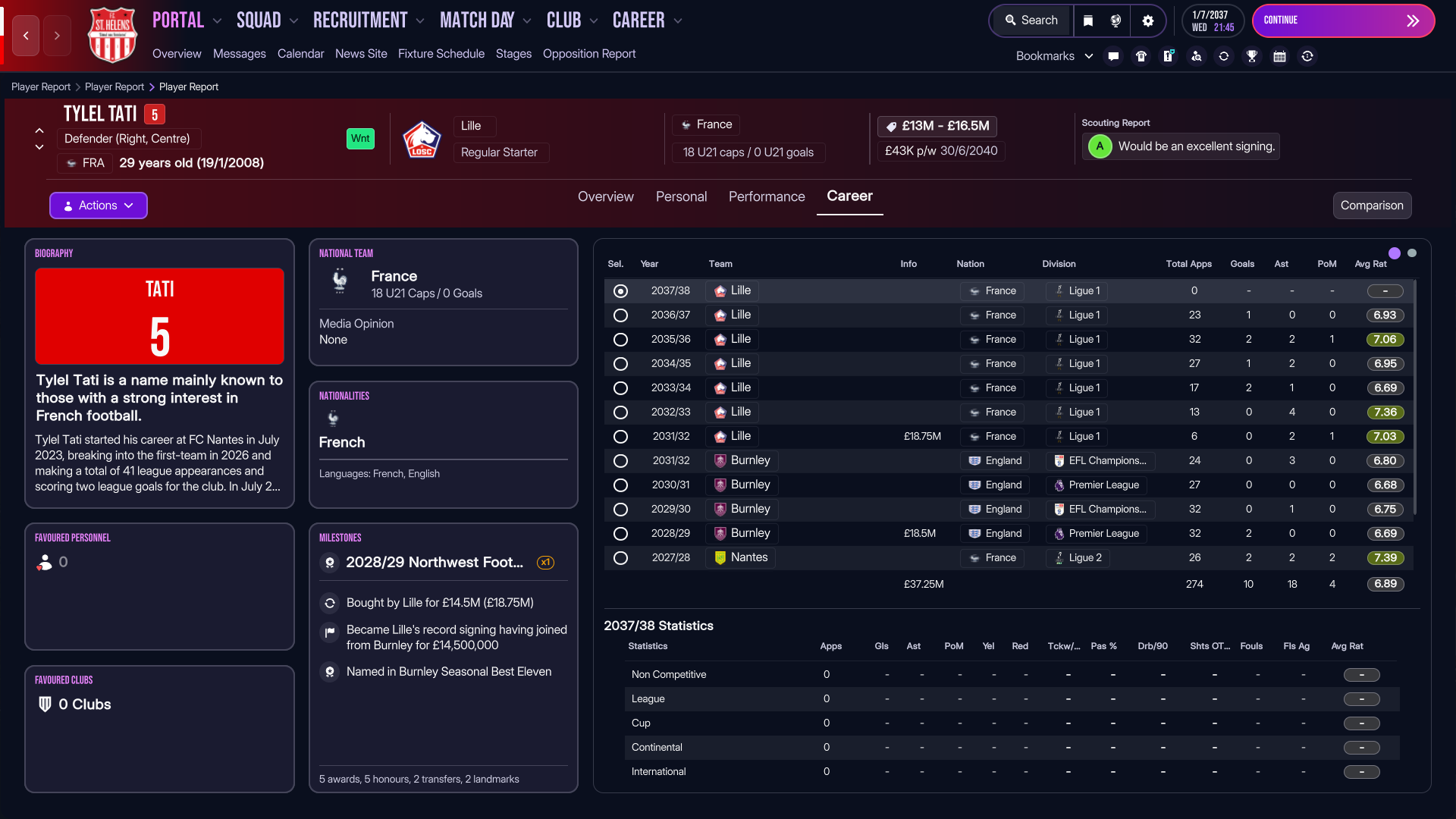1456x819 pixels.
Task: Click the bookmark flag icon beside Search
Action: (x=1088, y=20)
